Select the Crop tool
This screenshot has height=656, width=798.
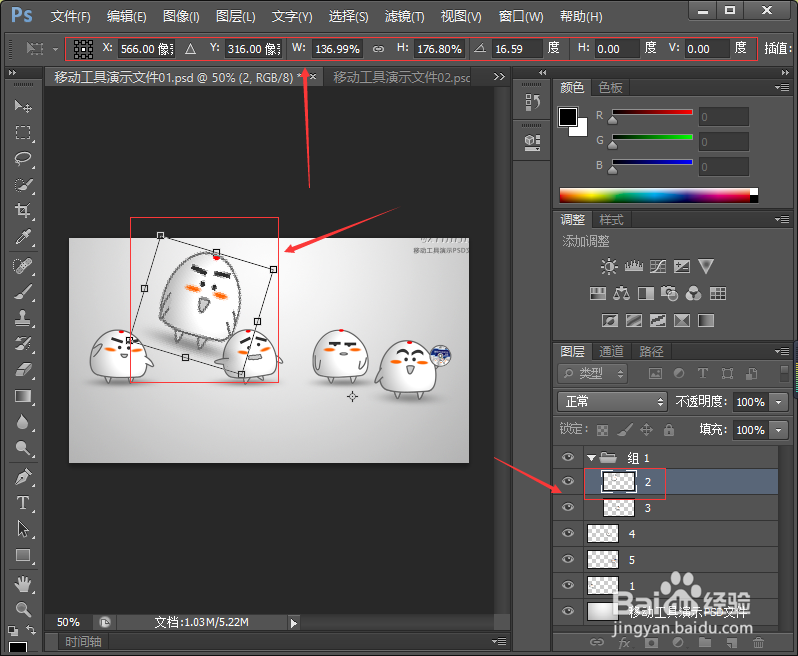point(22,211)
